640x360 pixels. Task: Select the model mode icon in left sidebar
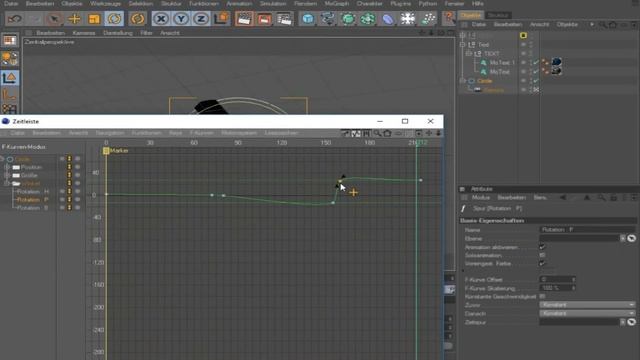(x=10, y=78)
